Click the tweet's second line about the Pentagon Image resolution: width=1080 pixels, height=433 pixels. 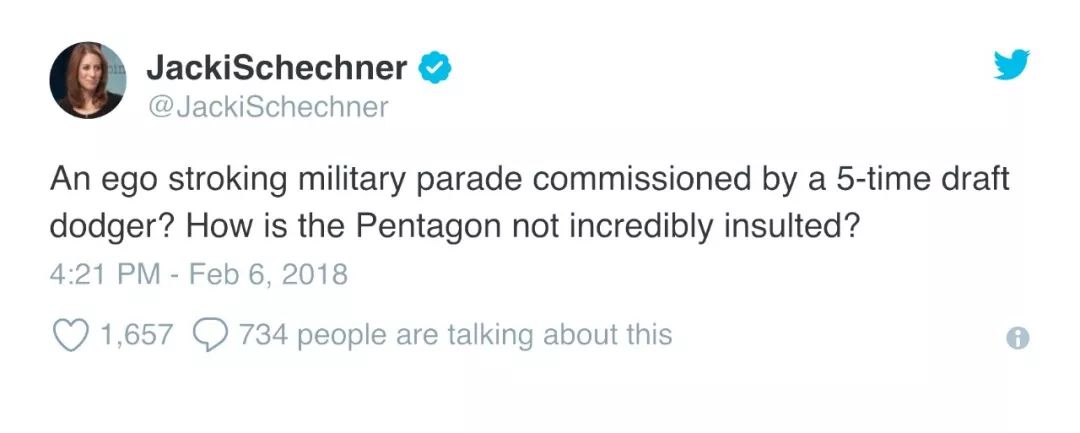click(455, 227)
